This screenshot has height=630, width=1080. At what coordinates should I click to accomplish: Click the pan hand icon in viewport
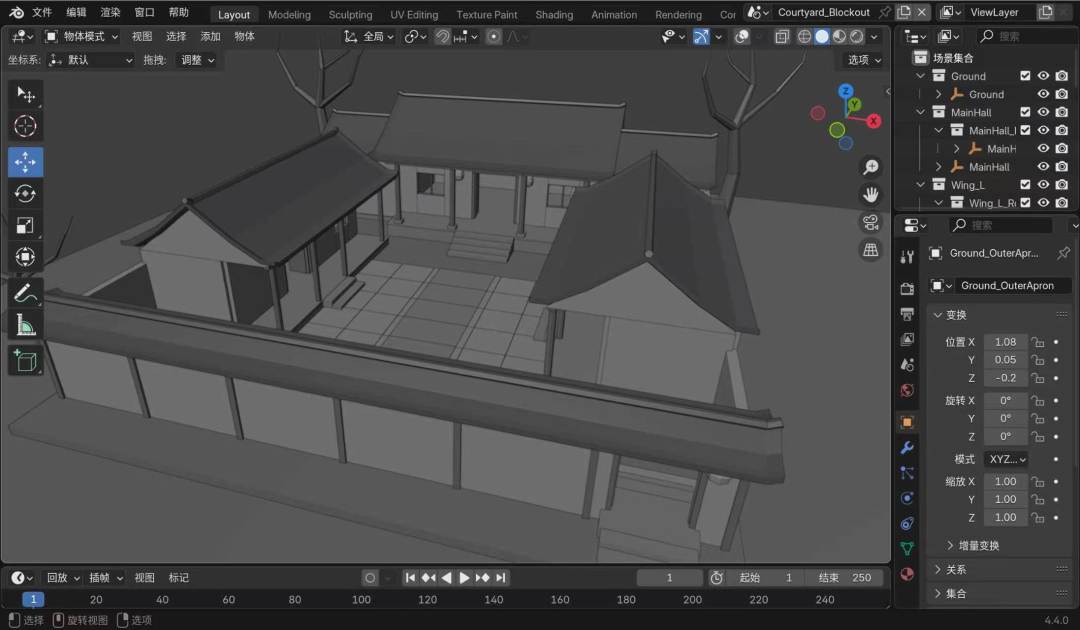pos(871,195)
